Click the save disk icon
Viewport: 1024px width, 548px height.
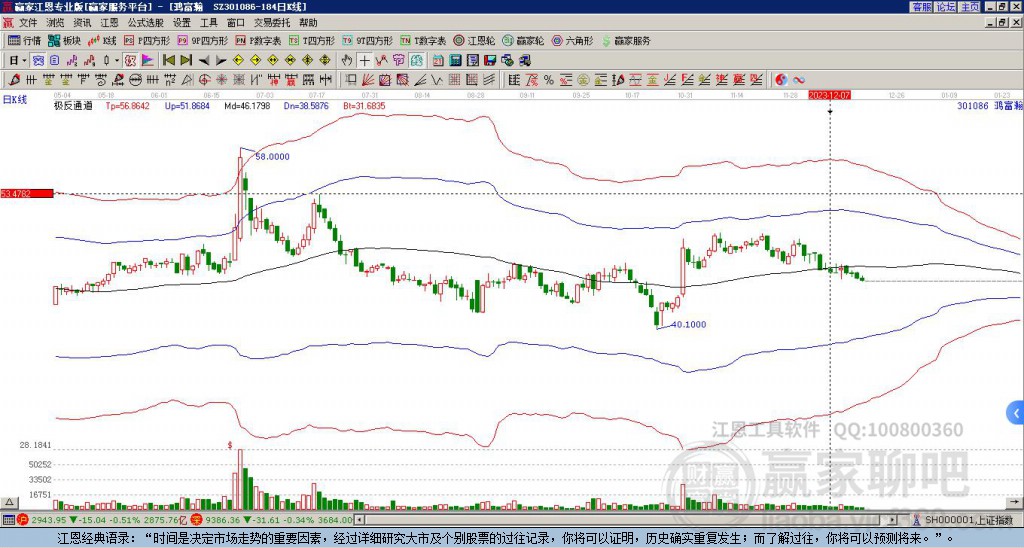click(490, 61)
